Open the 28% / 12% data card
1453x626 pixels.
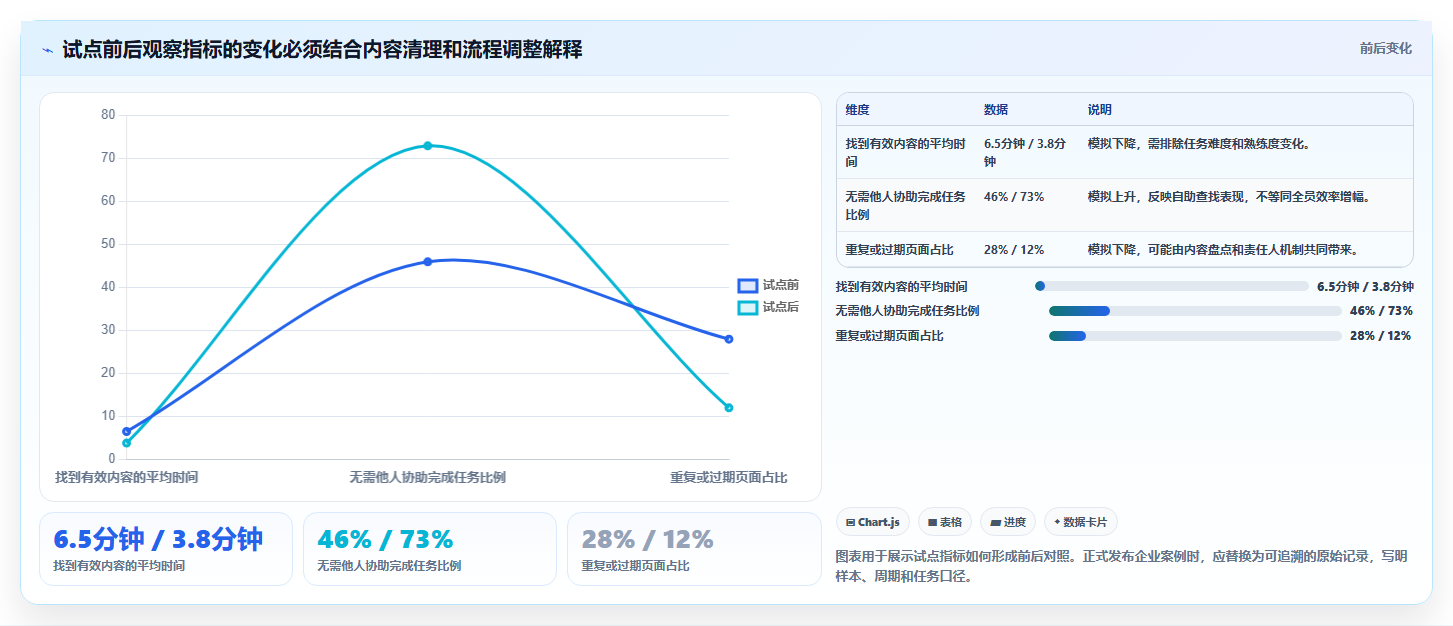(694, 549)
